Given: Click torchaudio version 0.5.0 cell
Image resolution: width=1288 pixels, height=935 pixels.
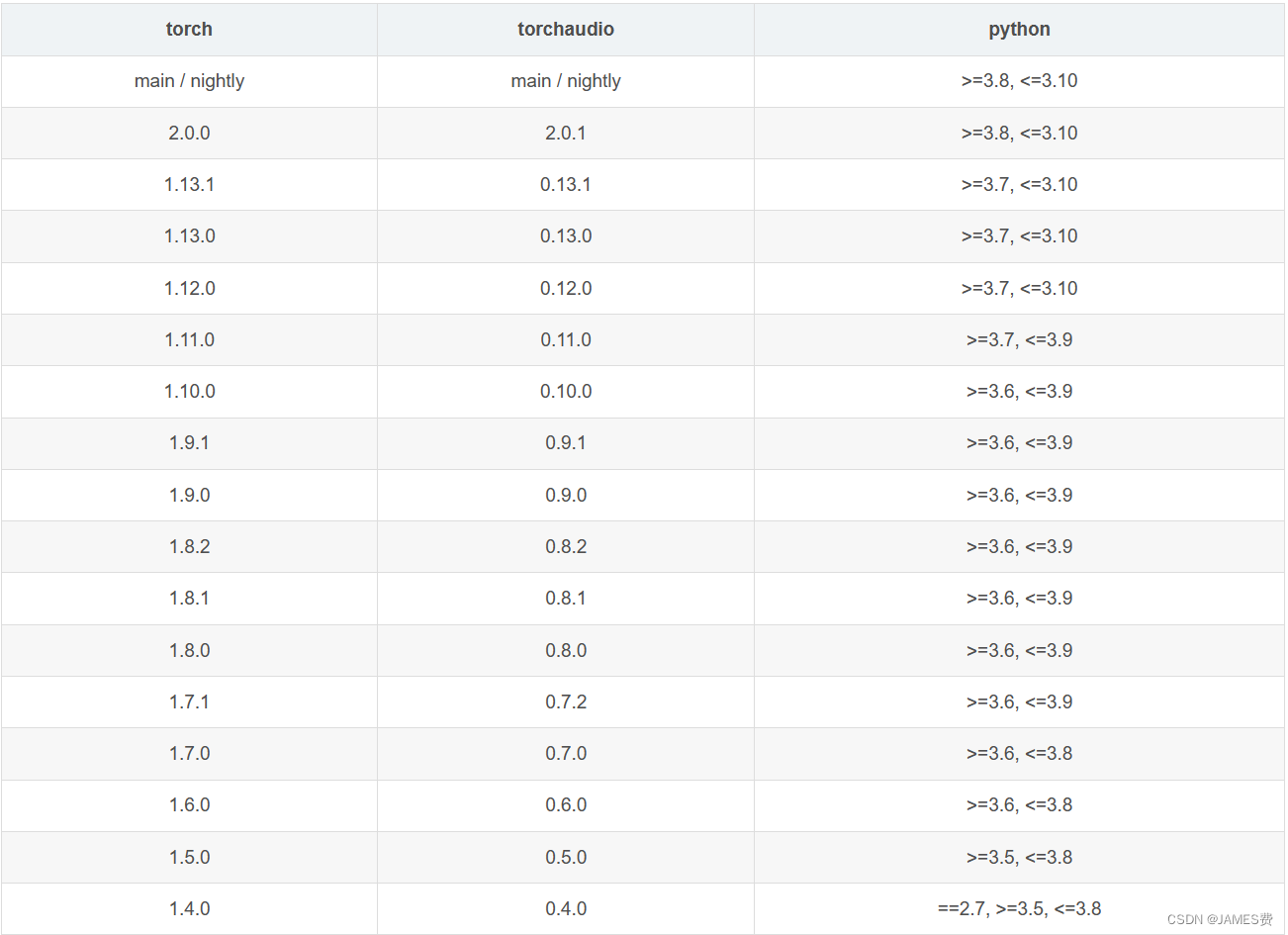Looking at the screenshot, I should coord(566,858).
